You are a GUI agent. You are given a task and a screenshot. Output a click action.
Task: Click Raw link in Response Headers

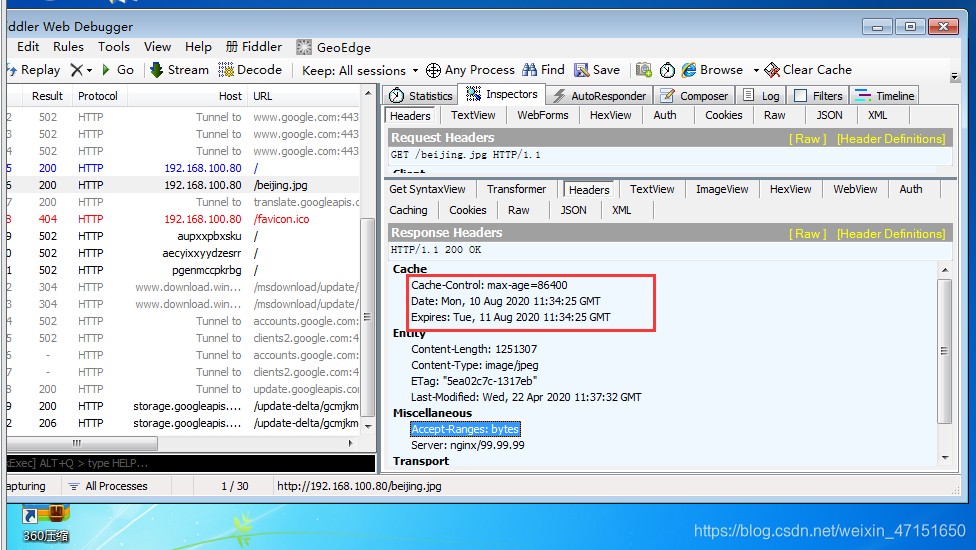click(x=807, y=234)
